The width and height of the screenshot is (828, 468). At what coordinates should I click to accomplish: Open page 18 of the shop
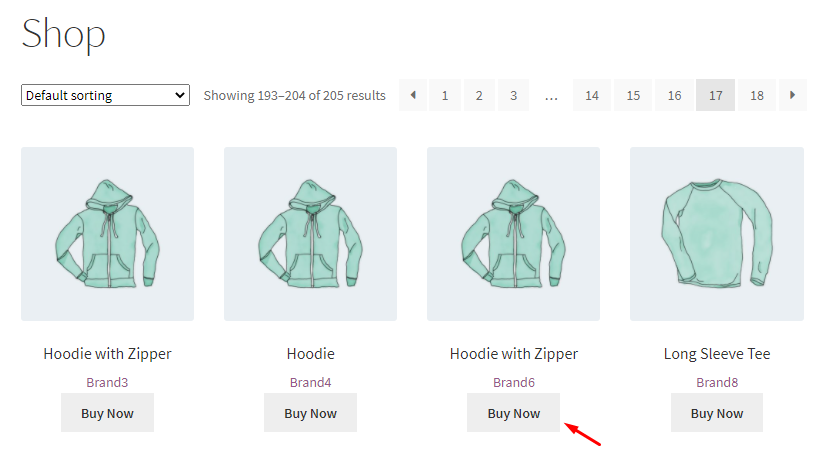[x=757, y=95]
